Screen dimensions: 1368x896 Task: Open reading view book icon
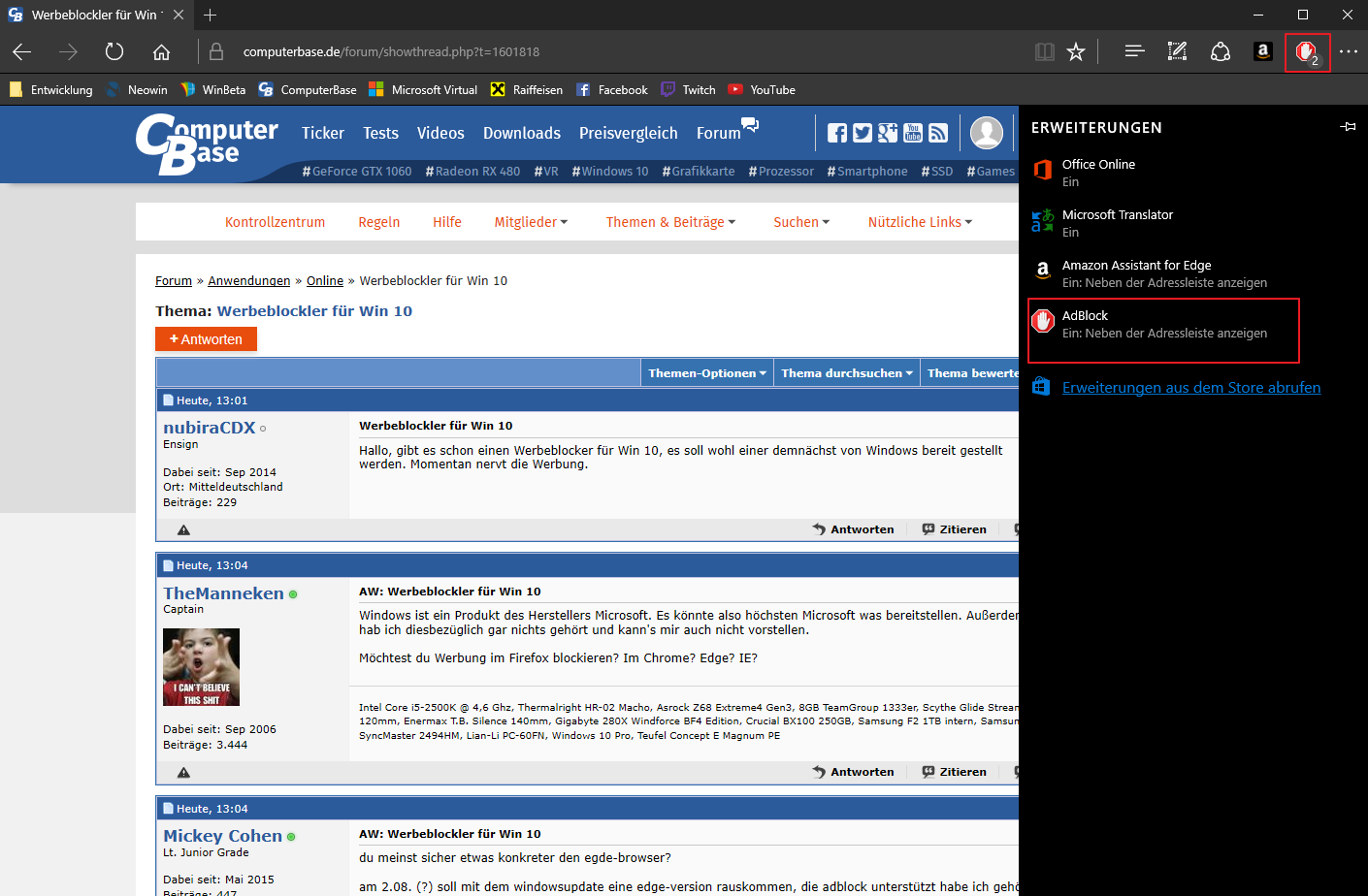(1045, 51)
